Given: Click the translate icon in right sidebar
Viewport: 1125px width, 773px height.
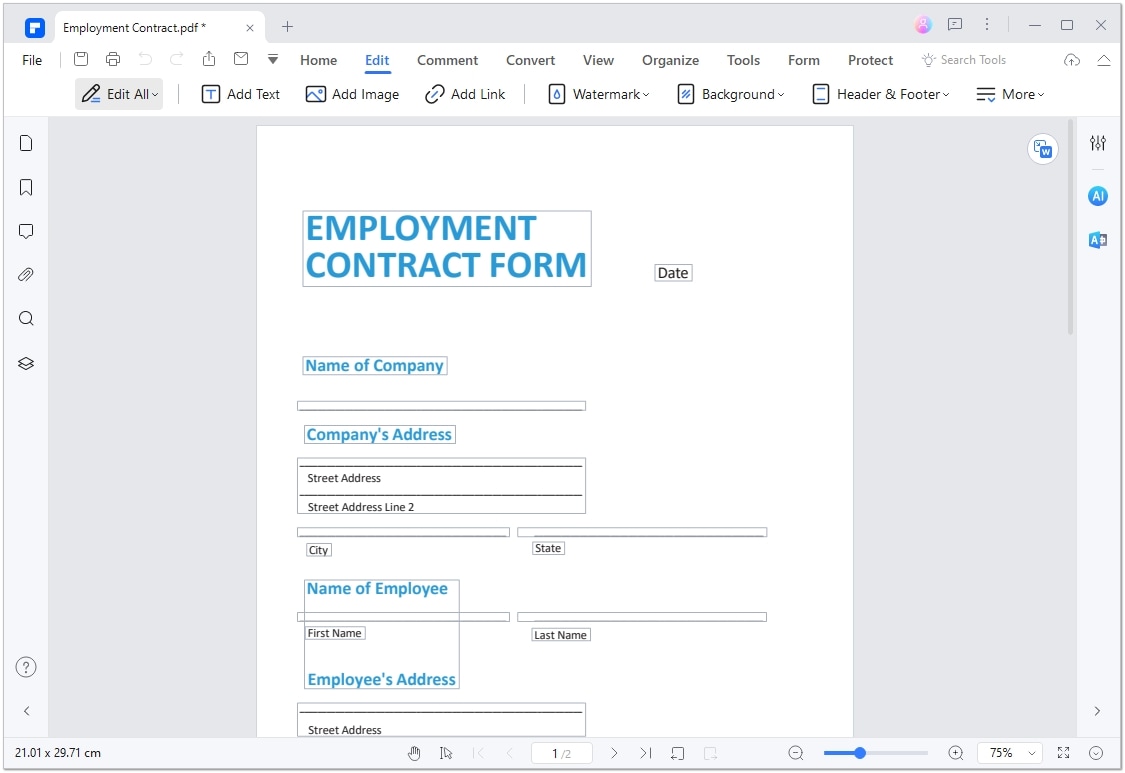Looking at the screenshot, I should click(x=1098, y=240).
